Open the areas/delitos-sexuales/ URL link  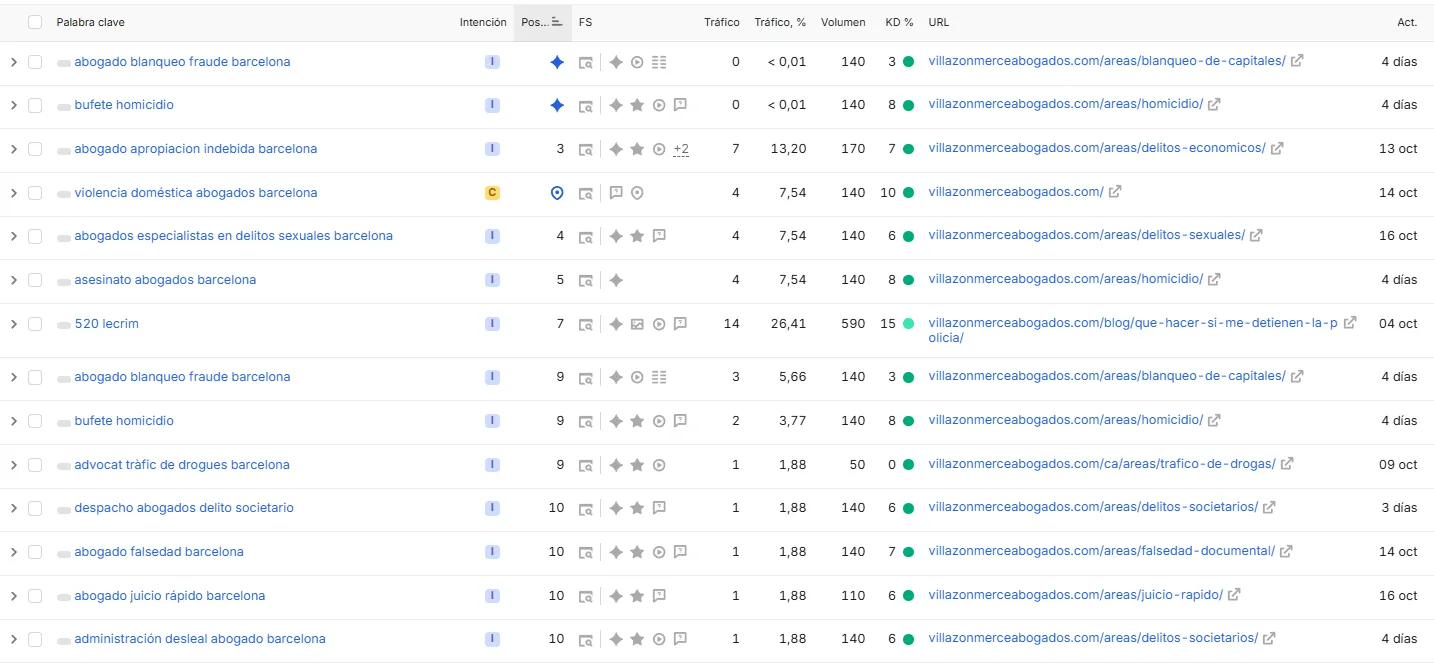1087,235
